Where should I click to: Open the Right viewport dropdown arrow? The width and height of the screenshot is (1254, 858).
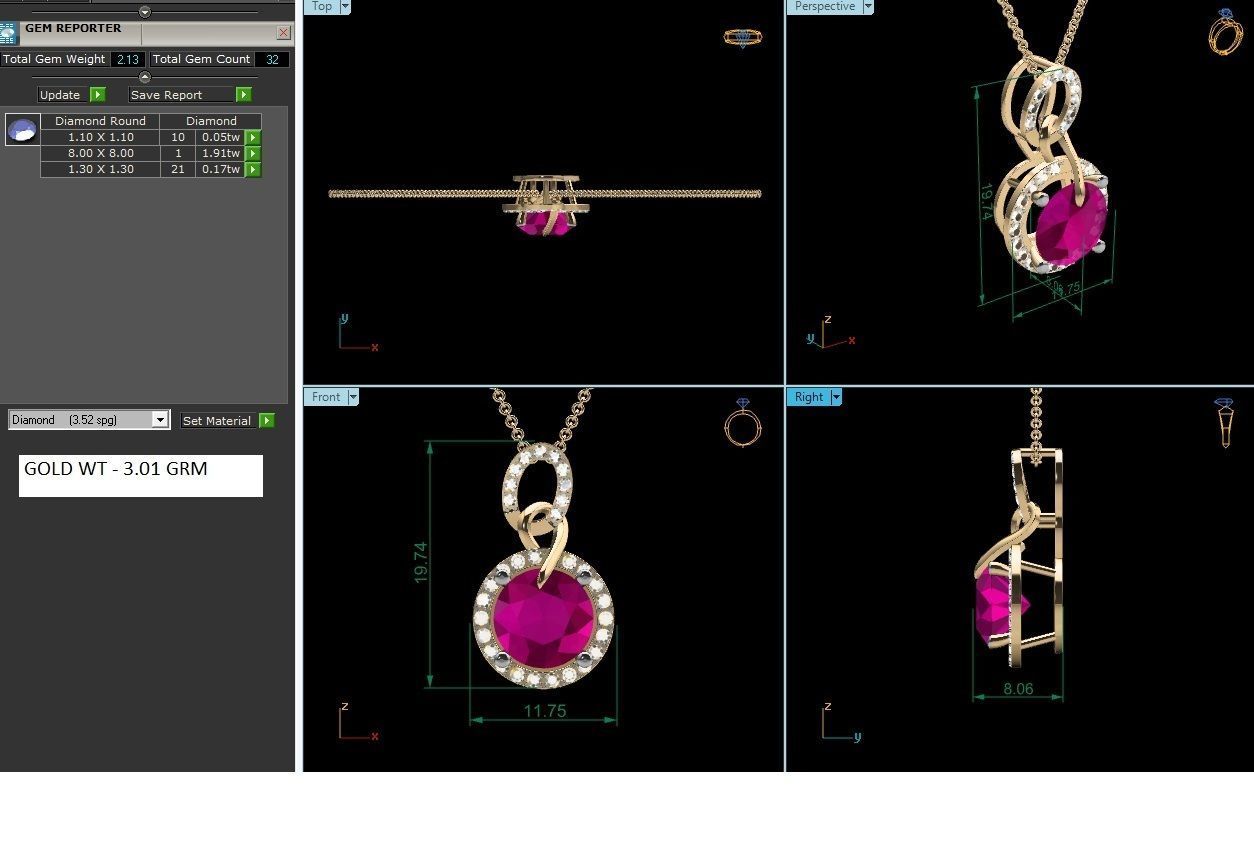836,397
